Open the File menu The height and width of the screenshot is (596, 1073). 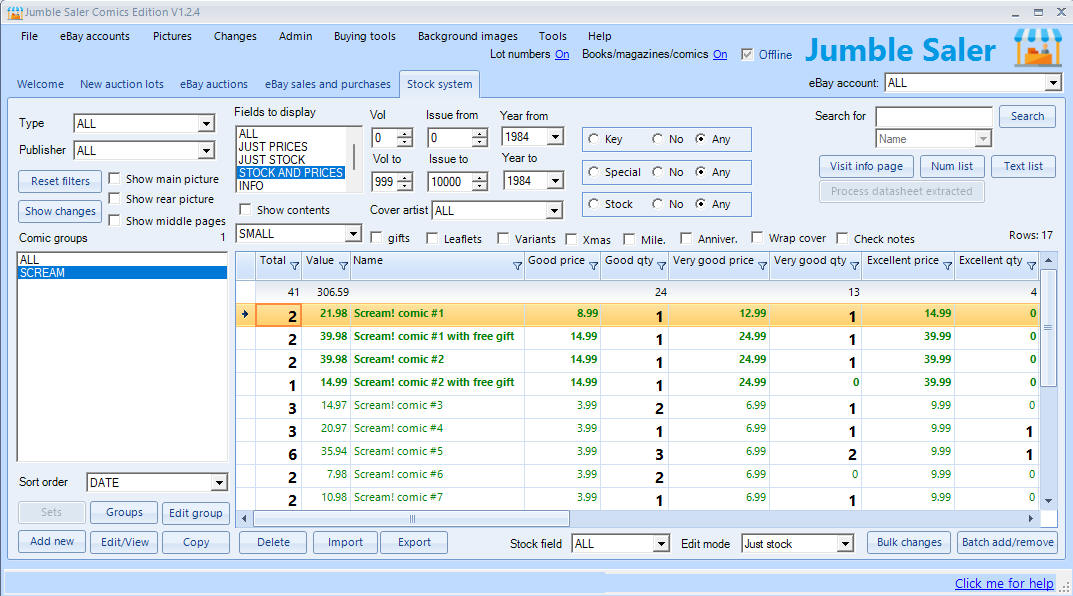point(29,36)
